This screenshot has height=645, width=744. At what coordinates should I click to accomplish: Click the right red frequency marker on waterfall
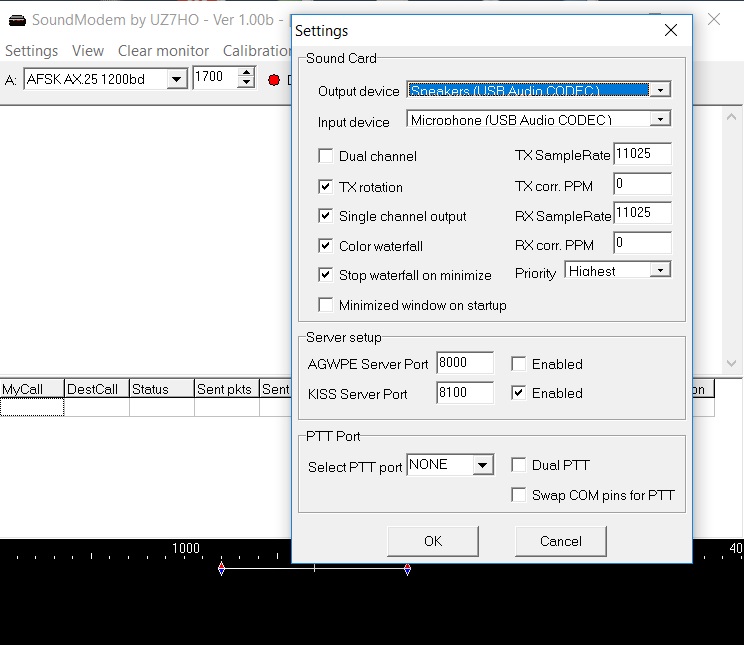407,569
